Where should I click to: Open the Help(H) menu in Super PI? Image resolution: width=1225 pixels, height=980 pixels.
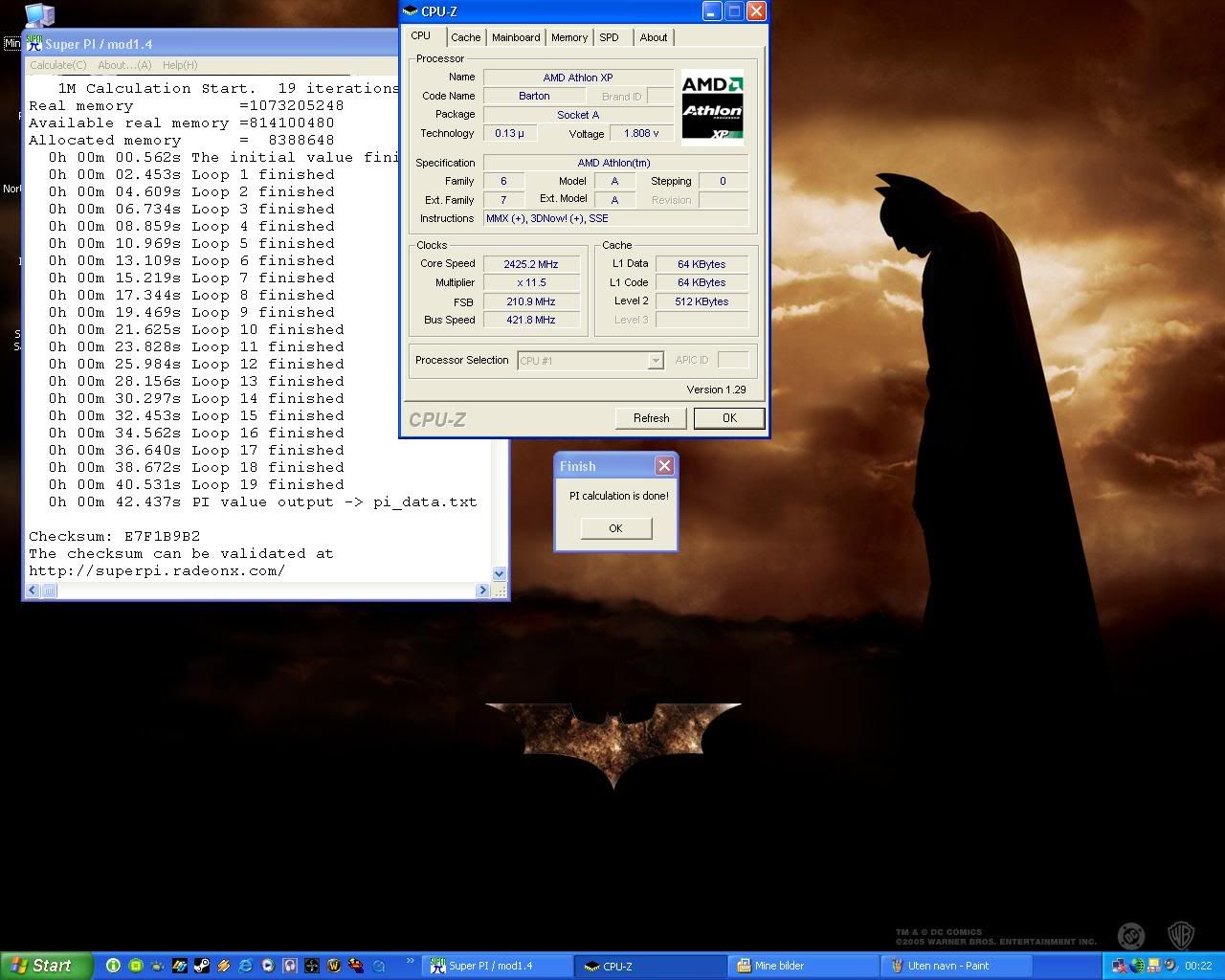pos(180,65)
